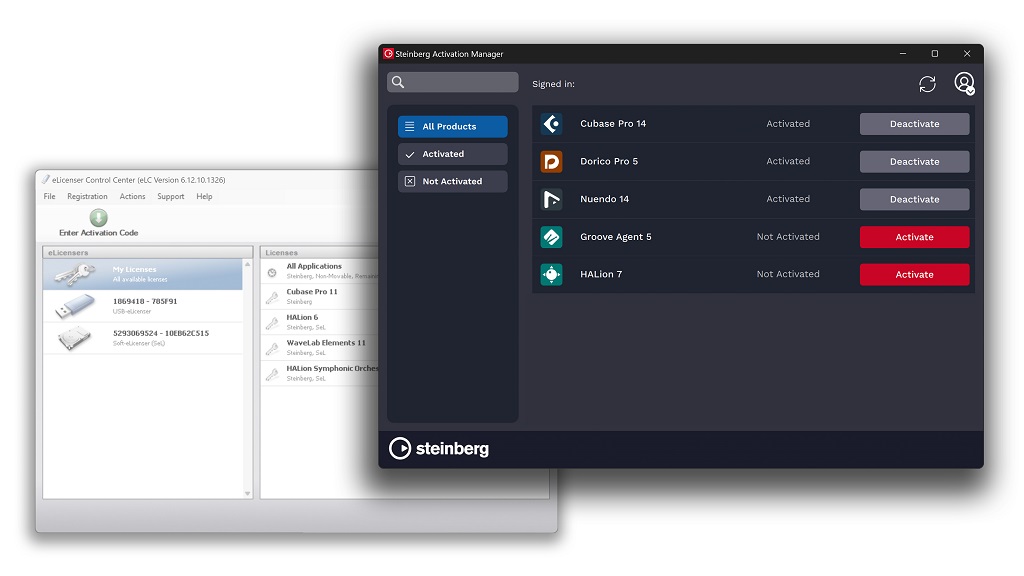Select the WaveLab Elements 11 license row
Viewport: 1024px width, 576px height.
320,347
